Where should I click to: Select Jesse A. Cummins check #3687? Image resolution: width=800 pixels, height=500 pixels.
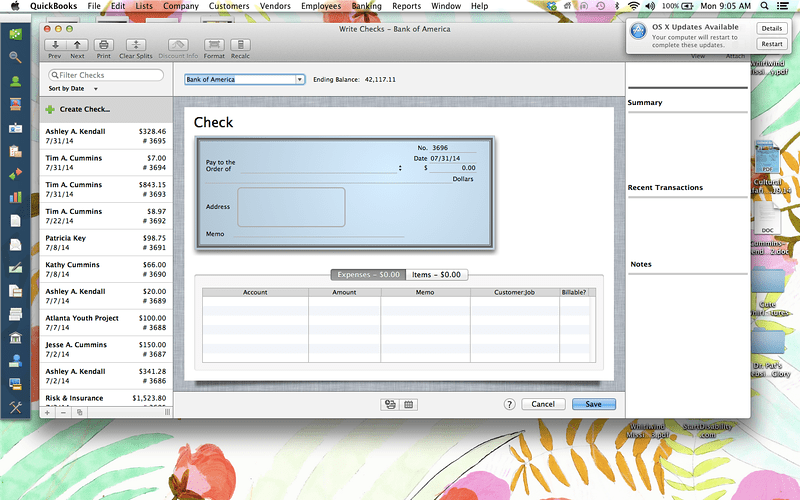tap(106, 349)
